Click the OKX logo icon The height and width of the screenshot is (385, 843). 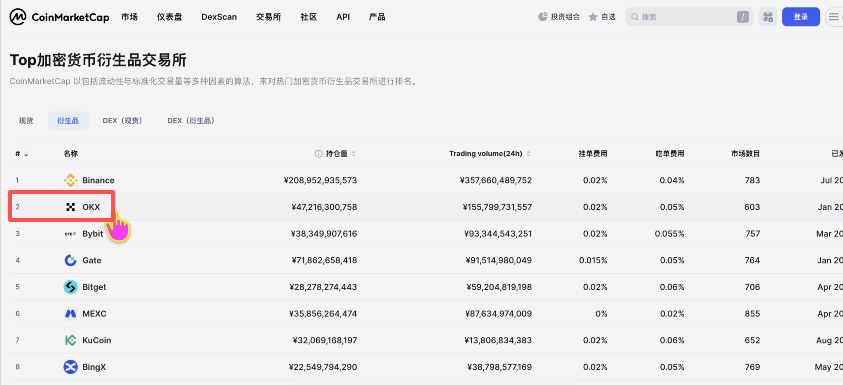pyautogui.click(x=70, y=207)
